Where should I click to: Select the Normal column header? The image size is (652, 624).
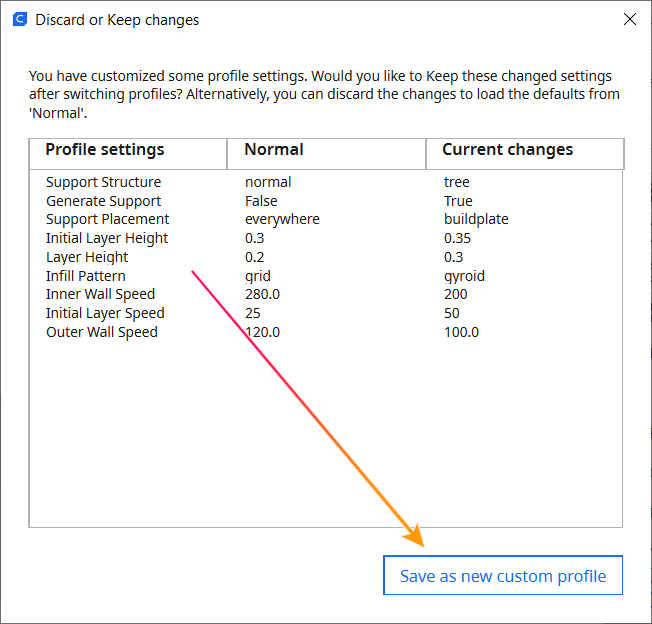coord(326,154)
